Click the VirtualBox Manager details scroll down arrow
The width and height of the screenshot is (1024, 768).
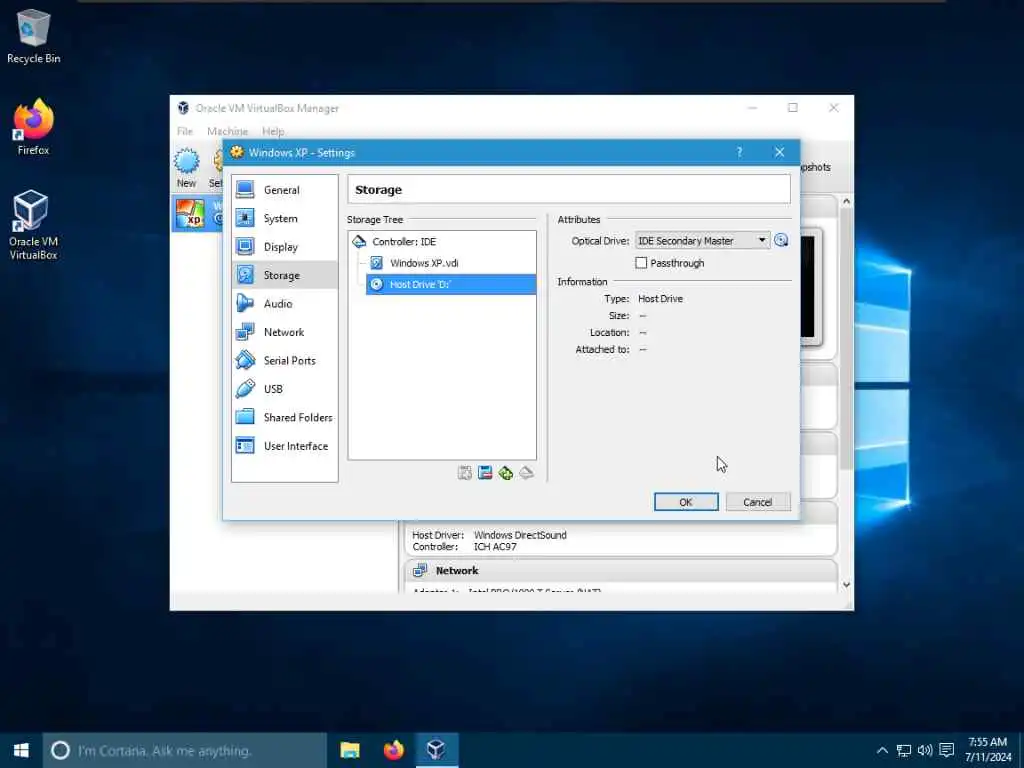846,584
